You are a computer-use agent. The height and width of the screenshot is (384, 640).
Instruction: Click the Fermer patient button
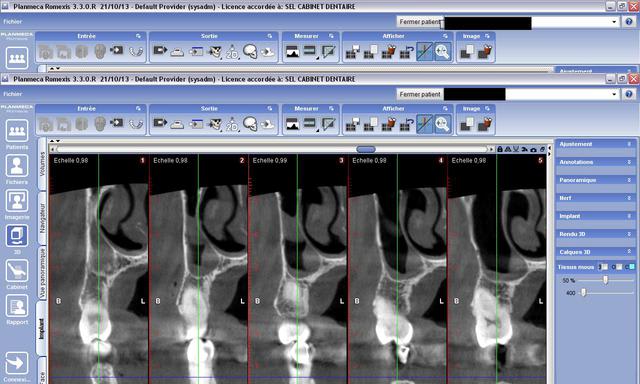[x=420, y=94]
